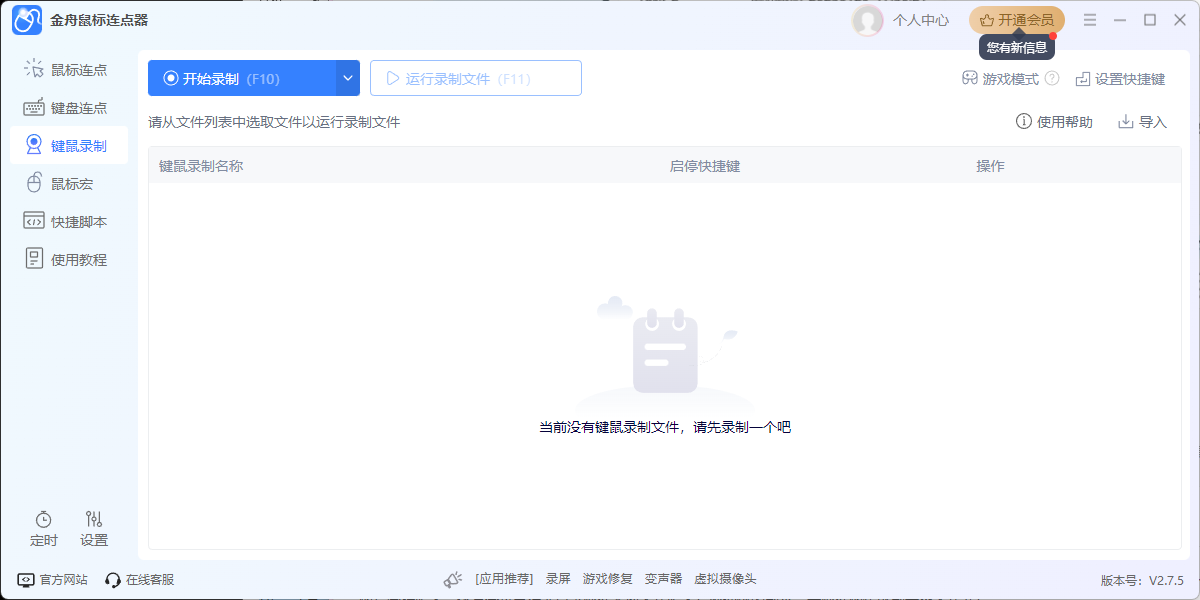The image size is (1200, 600).
Task: Switch to the 鼠标宏 feature
Action: (x=70, y=183)
